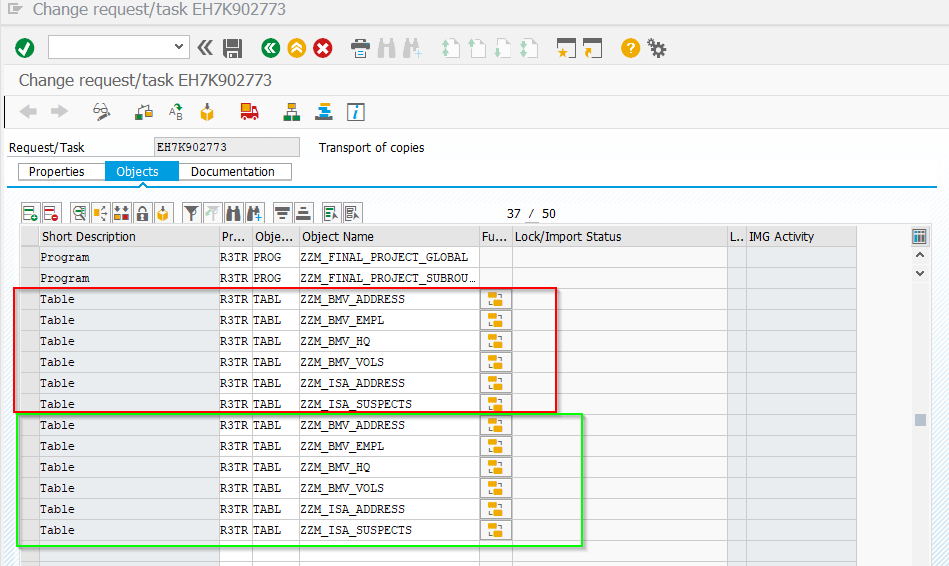
Task: Create desktop shortcut icon
Action: [593, 48]
